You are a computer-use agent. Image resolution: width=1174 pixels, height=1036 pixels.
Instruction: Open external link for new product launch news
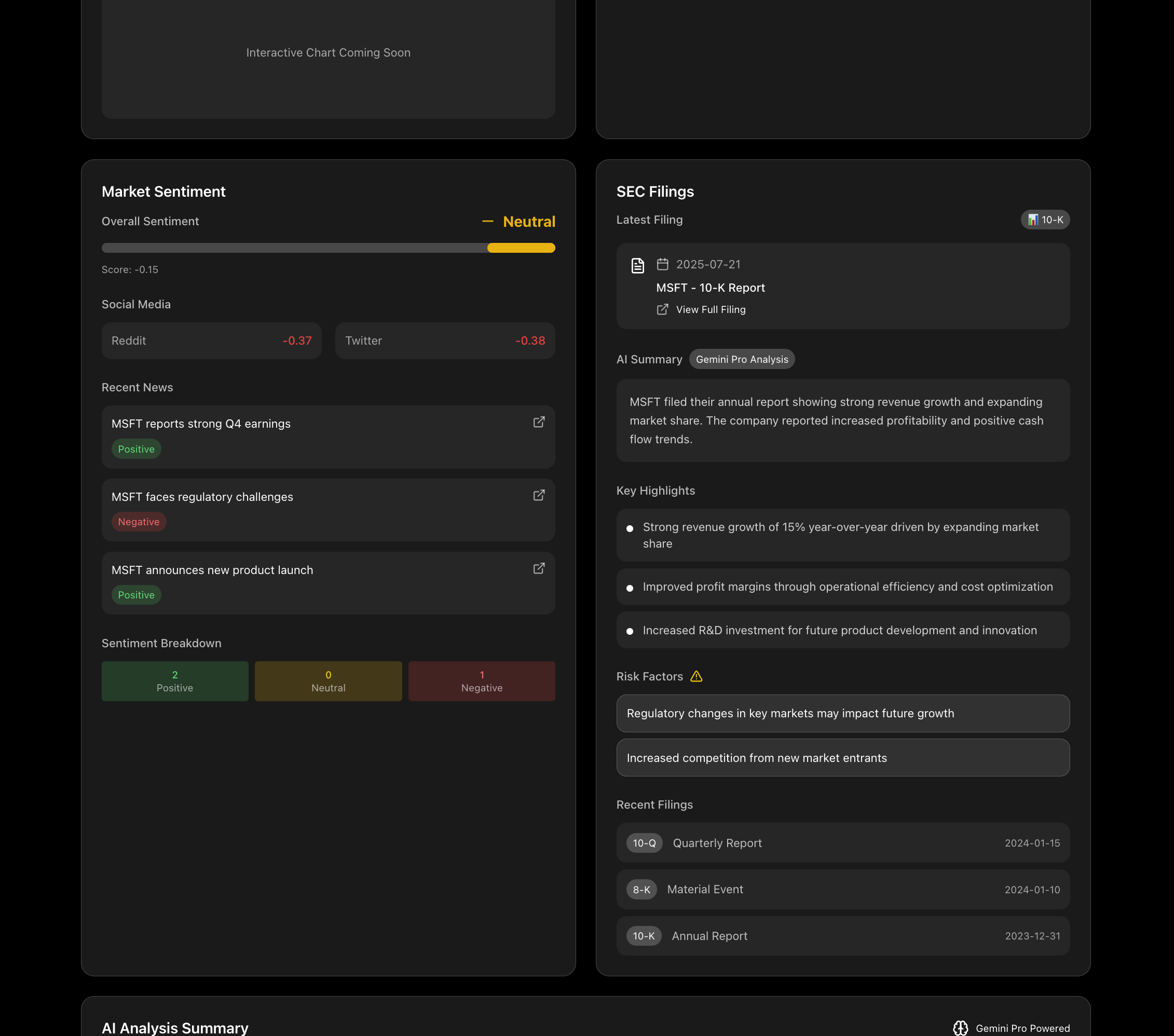[539, 568]
